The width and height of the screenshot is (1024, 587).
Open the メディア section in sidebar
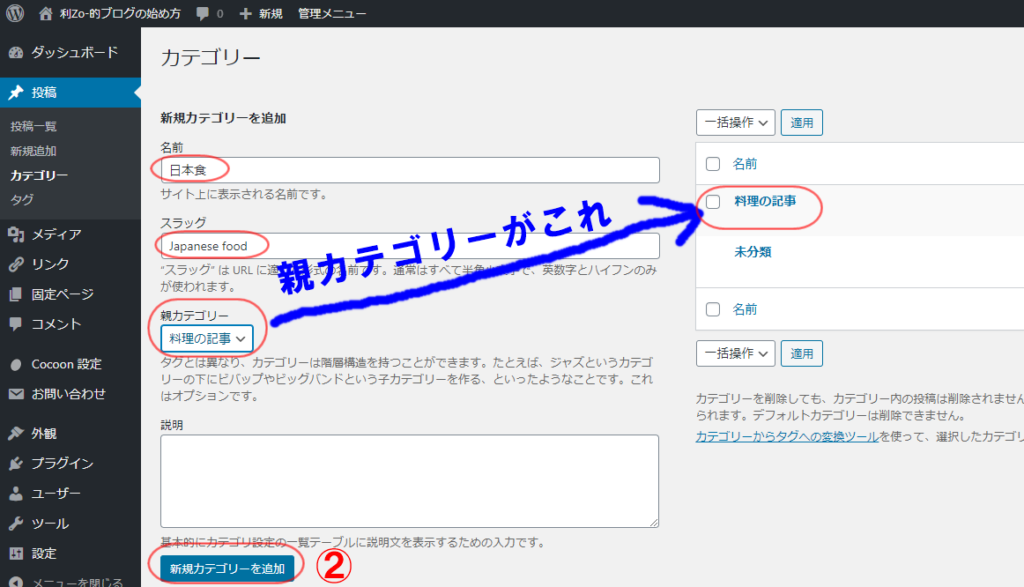coord(56,234)
